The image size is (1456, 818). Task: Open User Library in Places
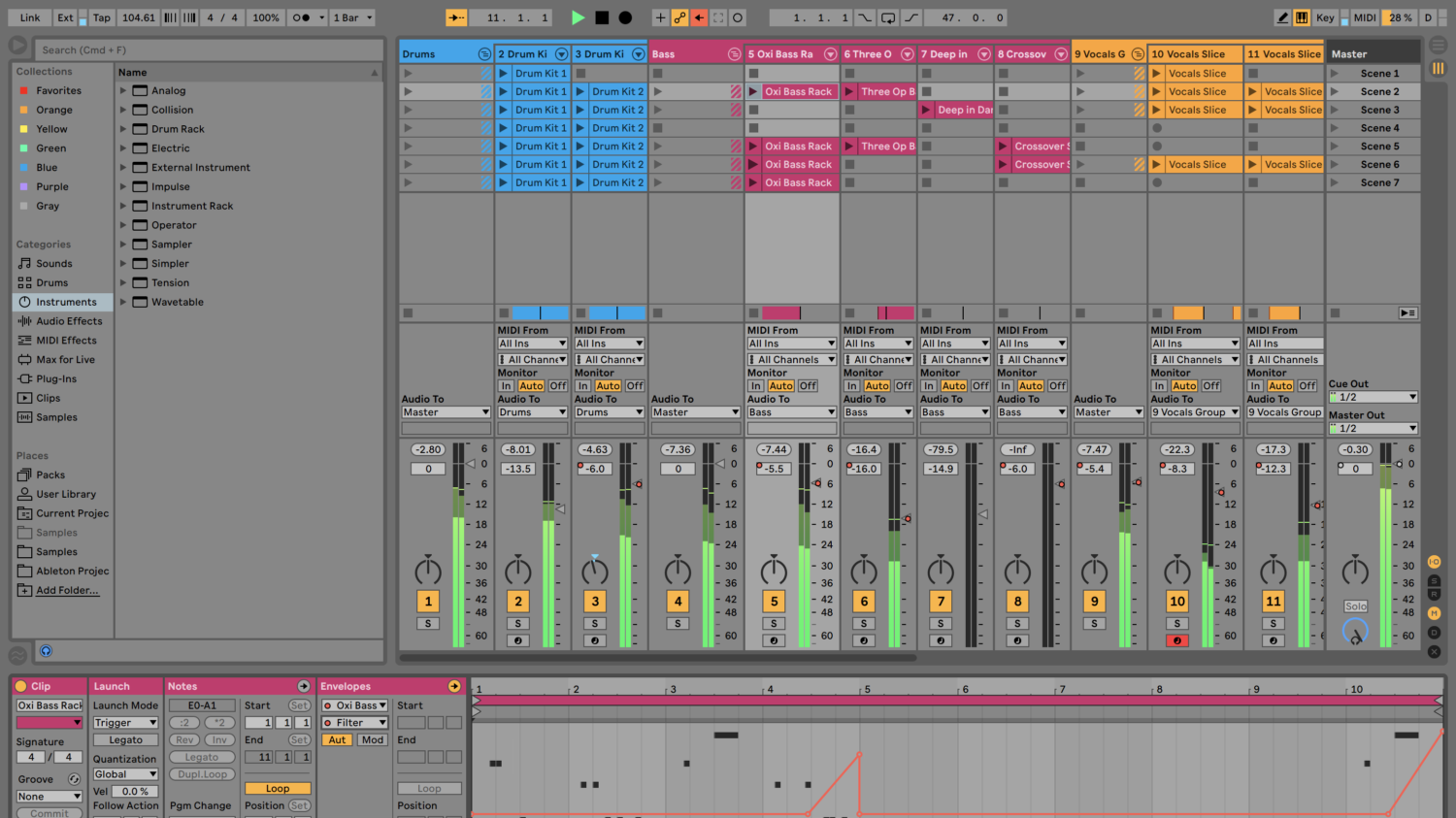coord(62,494)
